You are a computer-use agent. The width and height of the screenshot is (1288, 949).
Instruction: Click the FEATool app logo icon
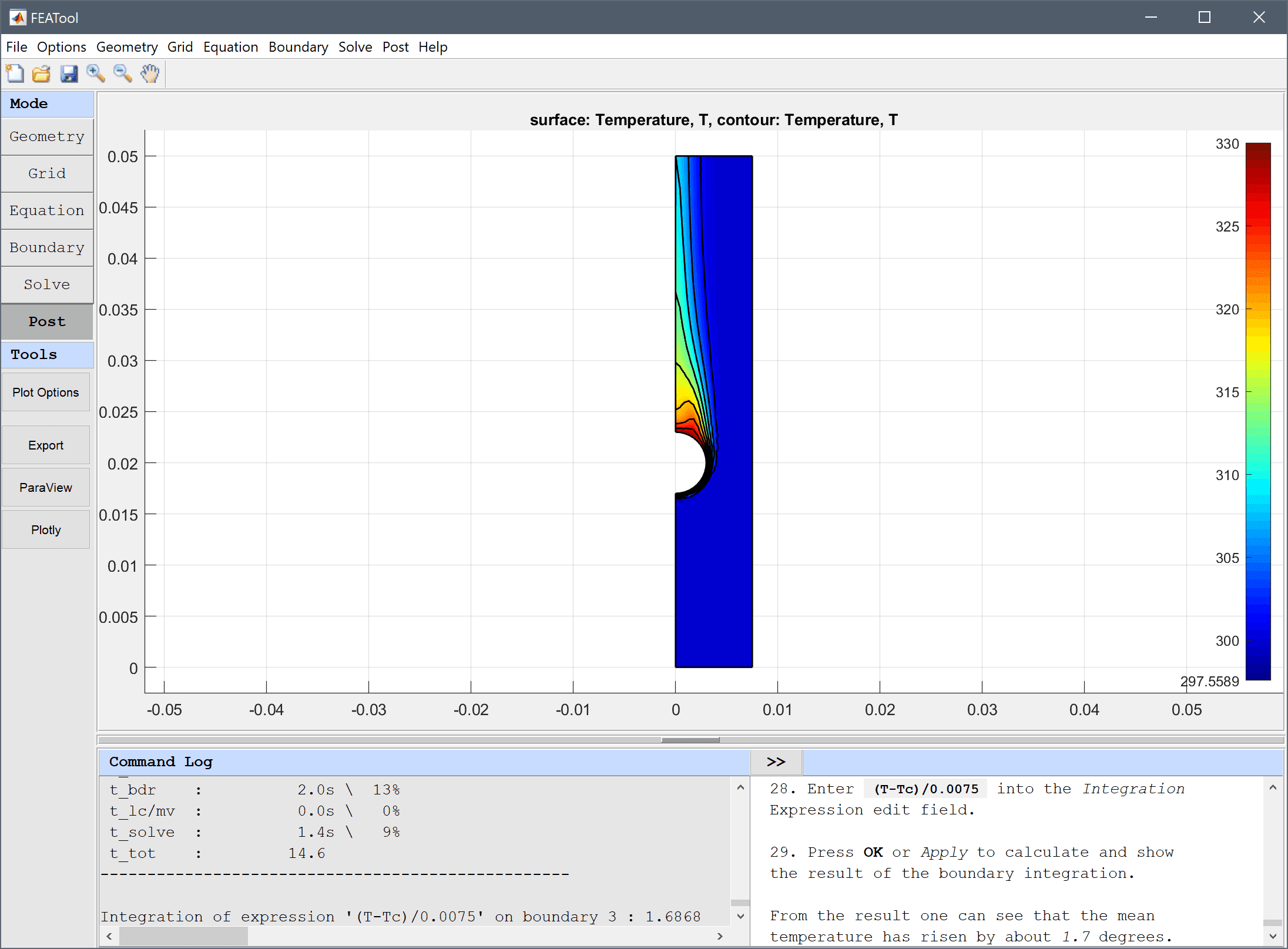point(18,18)
